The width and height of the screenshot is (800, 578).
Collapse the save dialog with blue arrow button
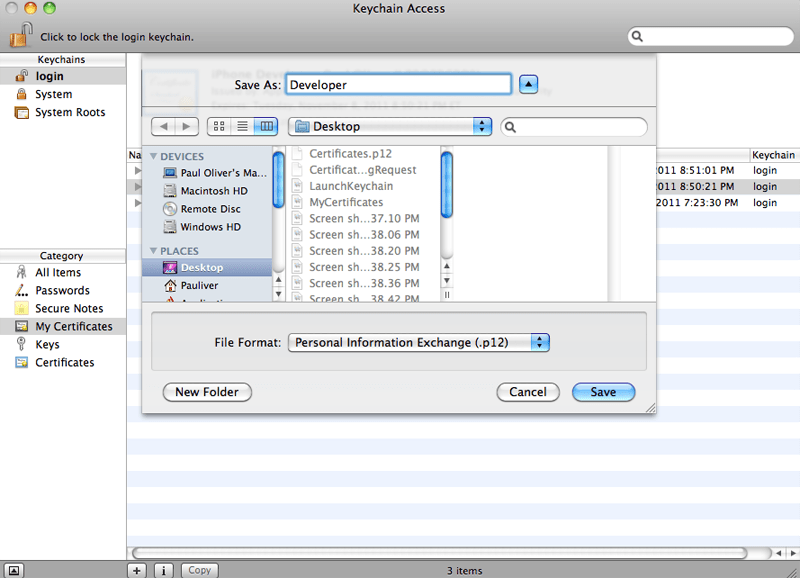click(x=529, y=84)
